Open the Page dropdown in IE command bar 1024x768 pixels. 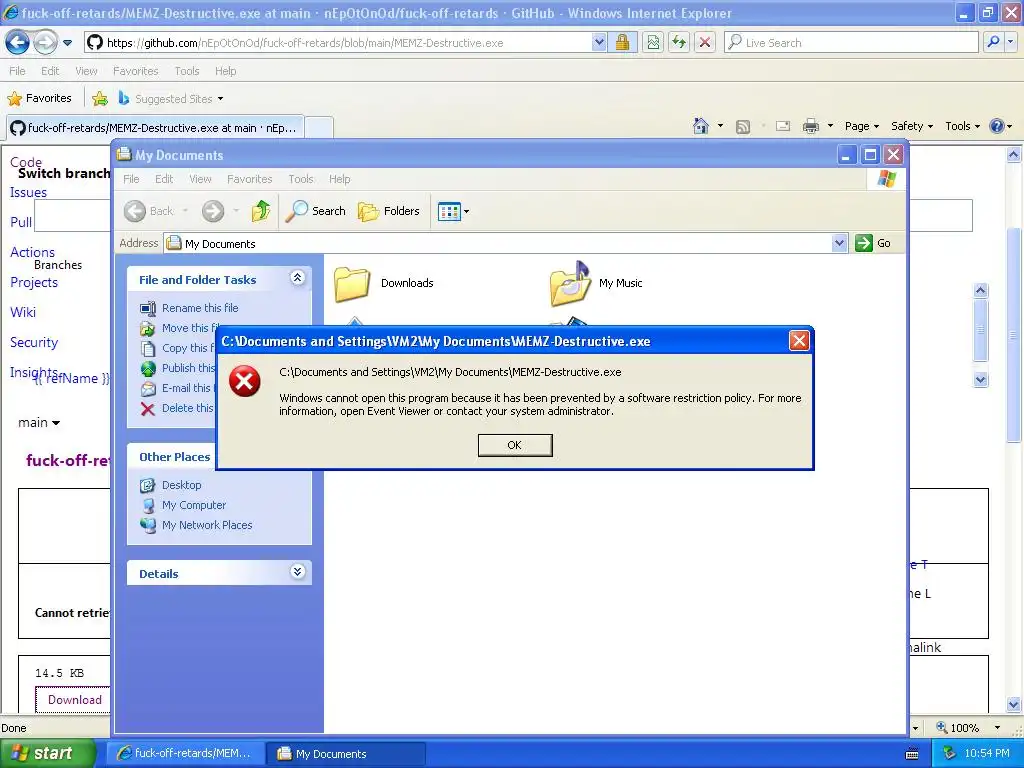[861, 126]
